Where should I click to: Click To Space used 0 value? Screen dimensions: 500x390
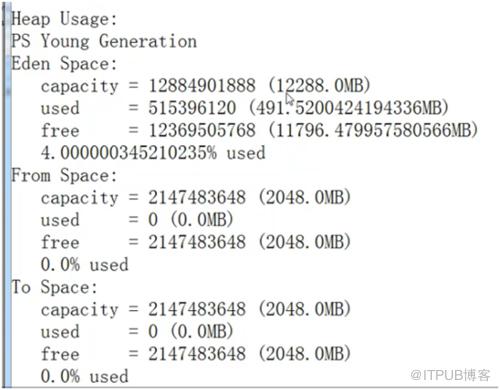pyautogui.click(x=153, y=332)
